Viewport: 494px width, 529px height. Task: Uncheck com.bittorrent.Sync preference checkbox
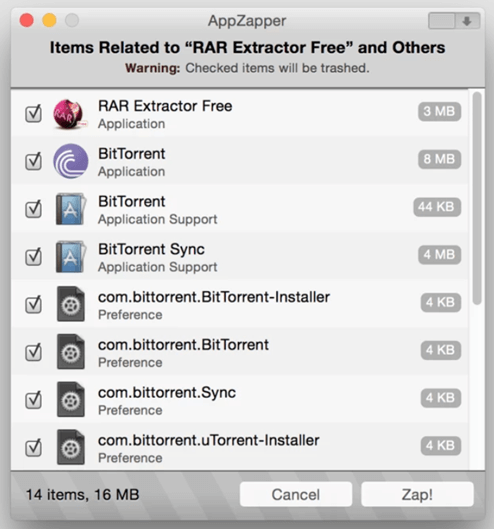click(33, 400)
